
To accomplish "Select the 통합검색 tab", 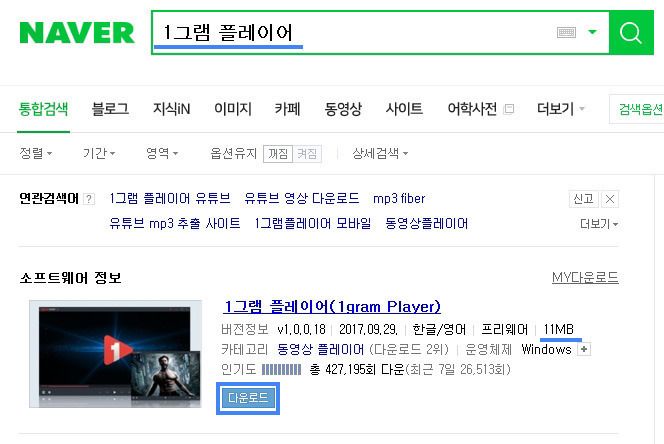I will pyautogui.click(x=43, y=109).
